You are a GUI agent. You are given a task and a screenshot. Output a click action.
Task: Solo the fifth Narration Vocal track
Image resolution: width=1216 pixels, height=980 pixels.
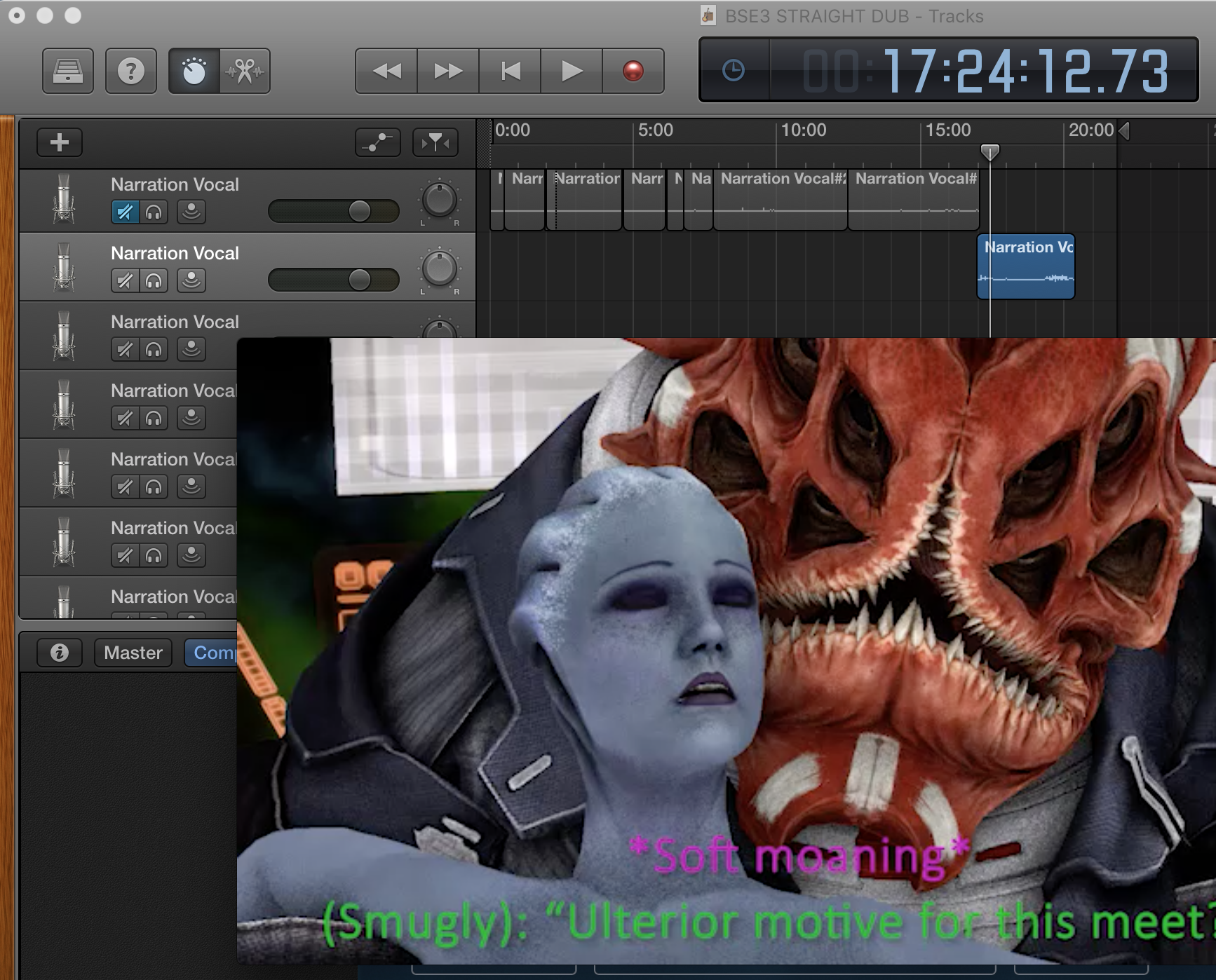point(154,486)
